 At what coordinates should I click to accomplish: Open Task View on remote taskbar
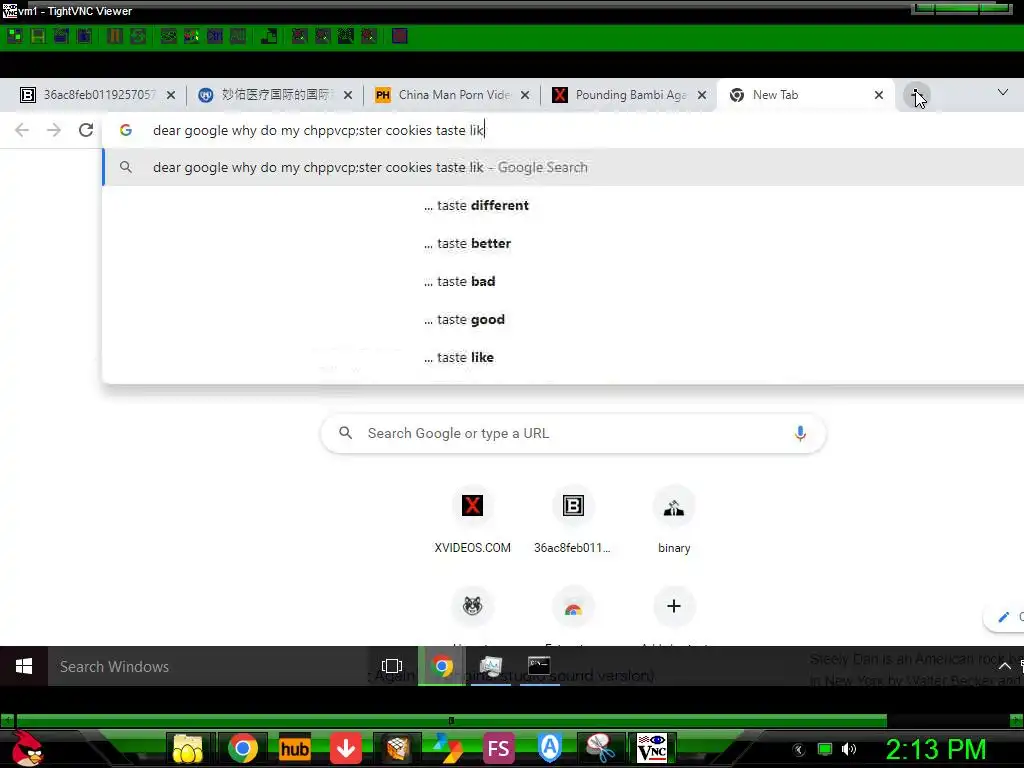(x=391, y=666)
